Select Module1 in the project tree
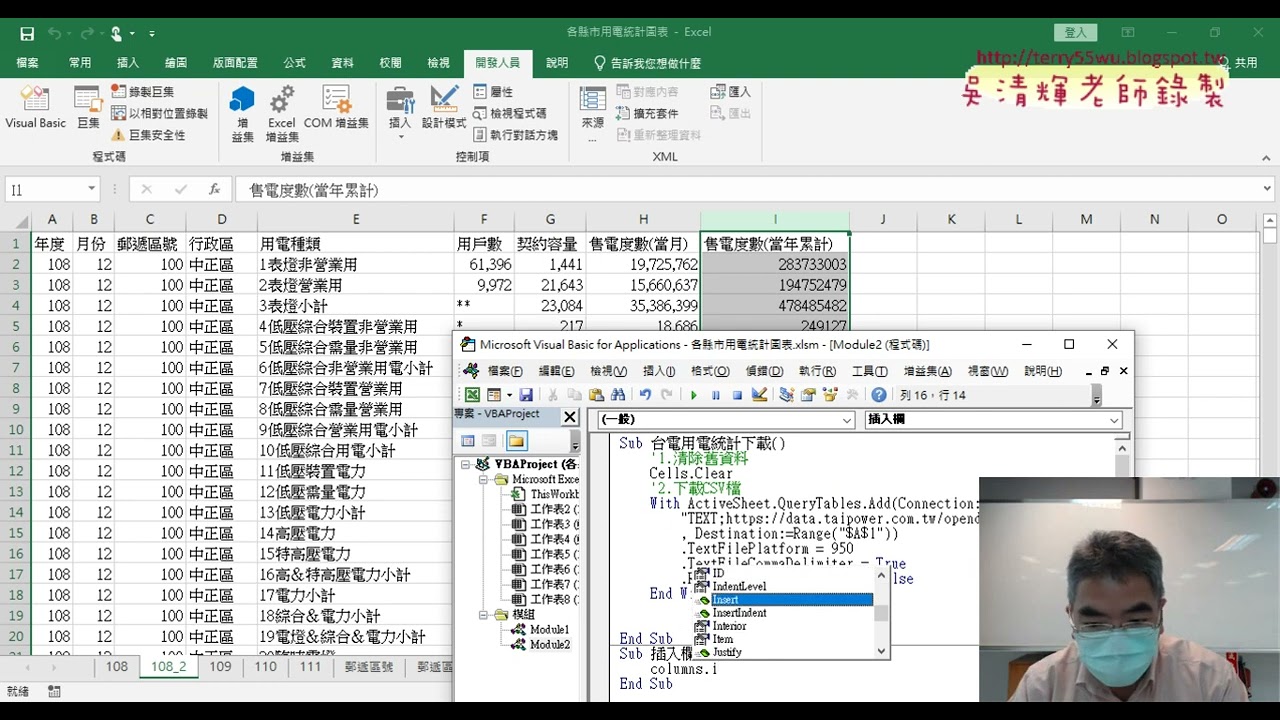The image size is (1280, 720). (549, 630)
